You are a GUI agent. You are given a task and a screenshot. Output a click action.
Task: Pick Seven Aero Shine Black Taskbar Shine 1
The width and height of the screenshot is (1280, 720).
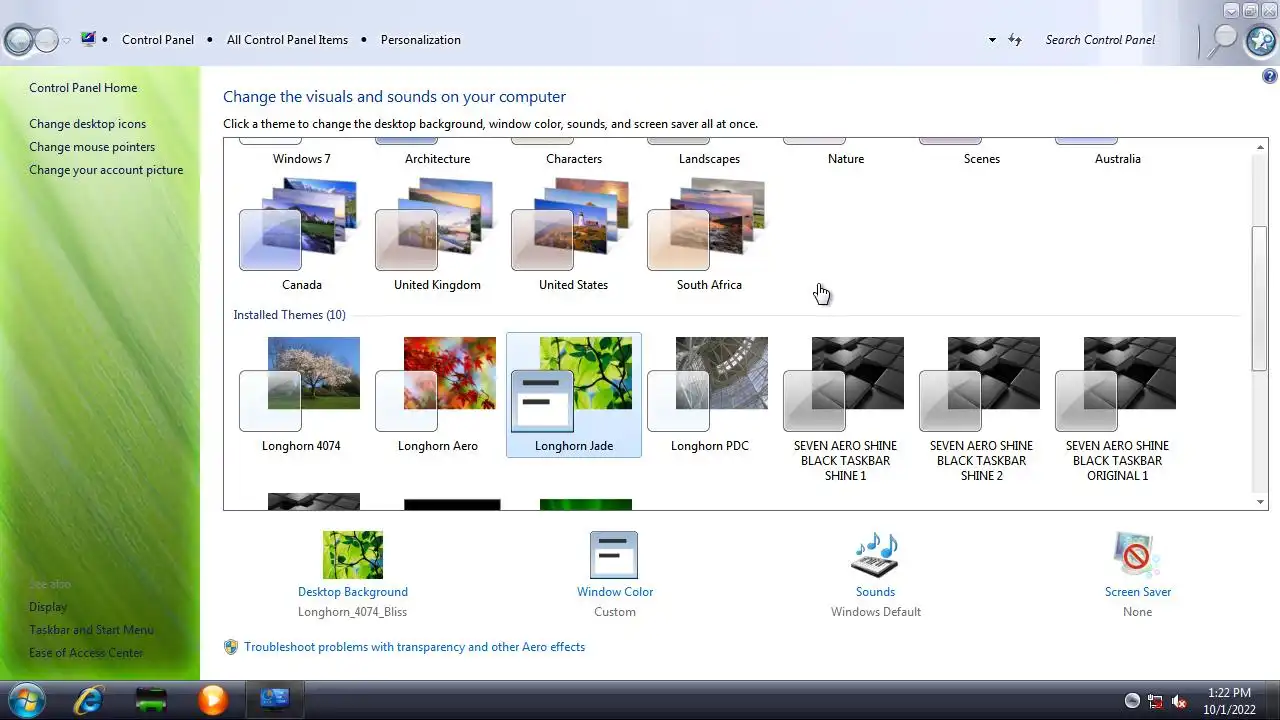coord(845,410)
